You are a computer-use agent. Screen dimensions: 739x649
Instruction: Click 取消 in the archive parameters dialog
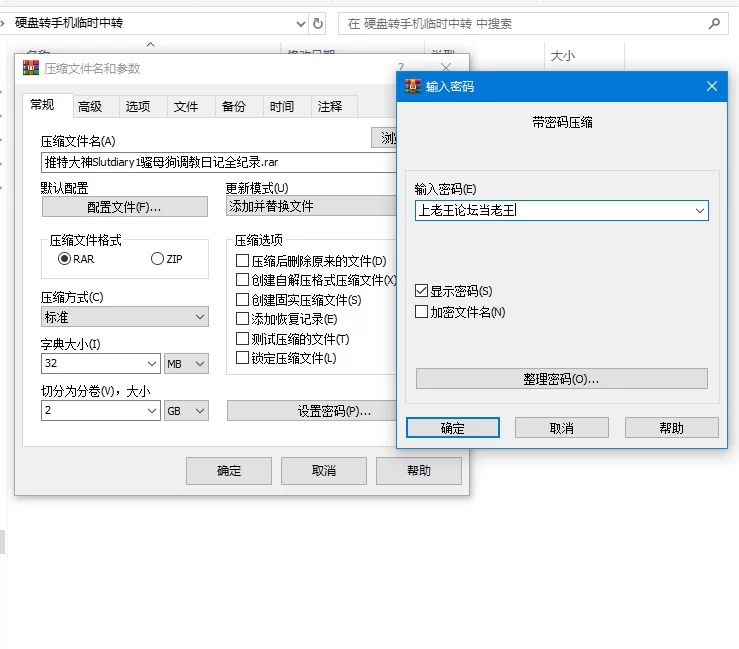pyautogui.click(x=324, y=470)
